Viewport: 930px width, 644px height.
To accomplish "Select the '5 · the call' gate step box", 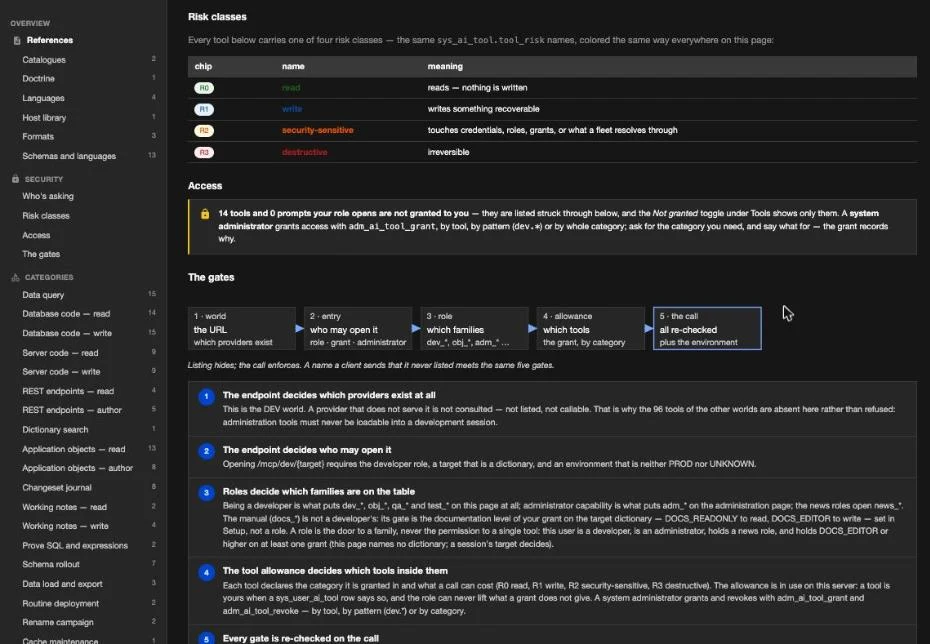I will click(707, 329).
